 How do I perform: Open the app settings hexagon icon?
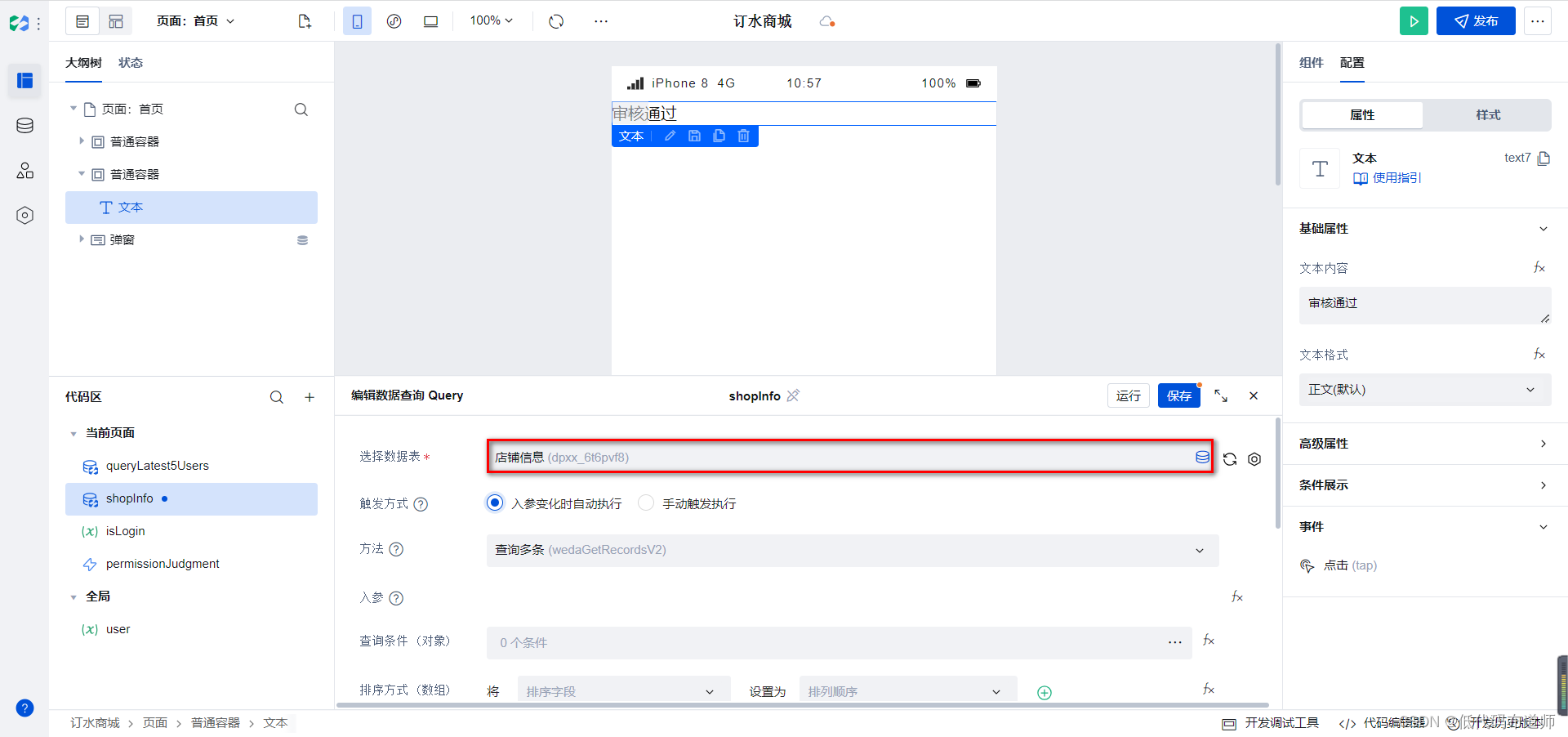click(25, 216)
